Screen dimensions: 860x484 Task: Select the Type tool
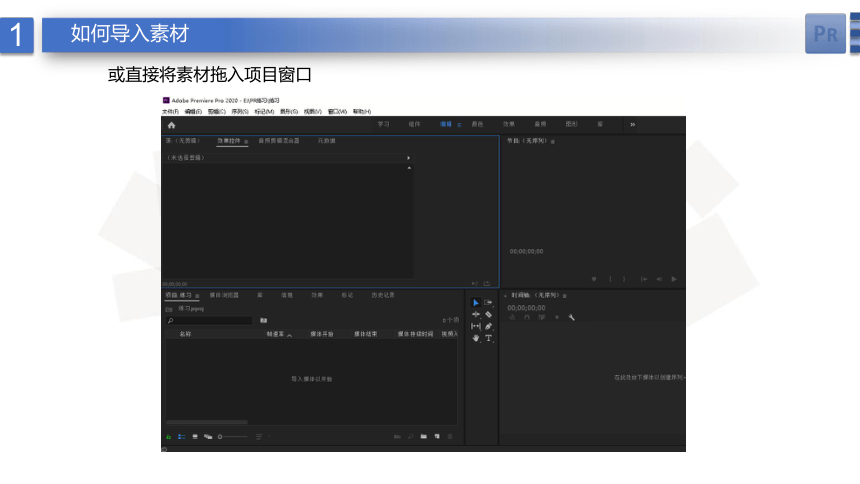[488, 338]
